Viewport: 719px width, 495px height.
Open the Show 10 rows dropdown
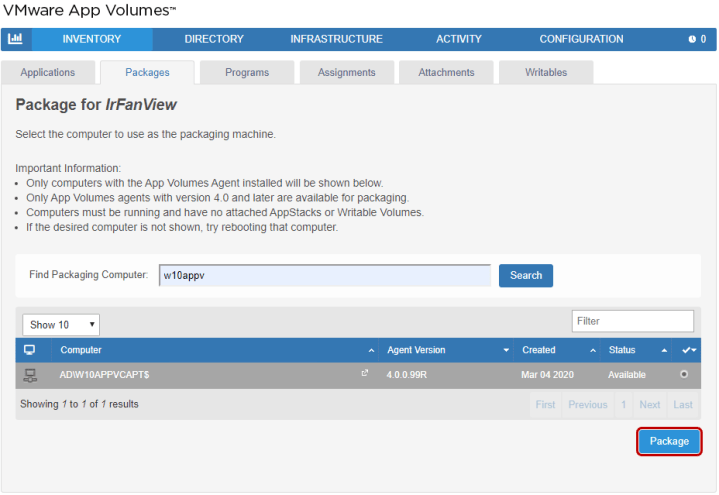(61, 325)
